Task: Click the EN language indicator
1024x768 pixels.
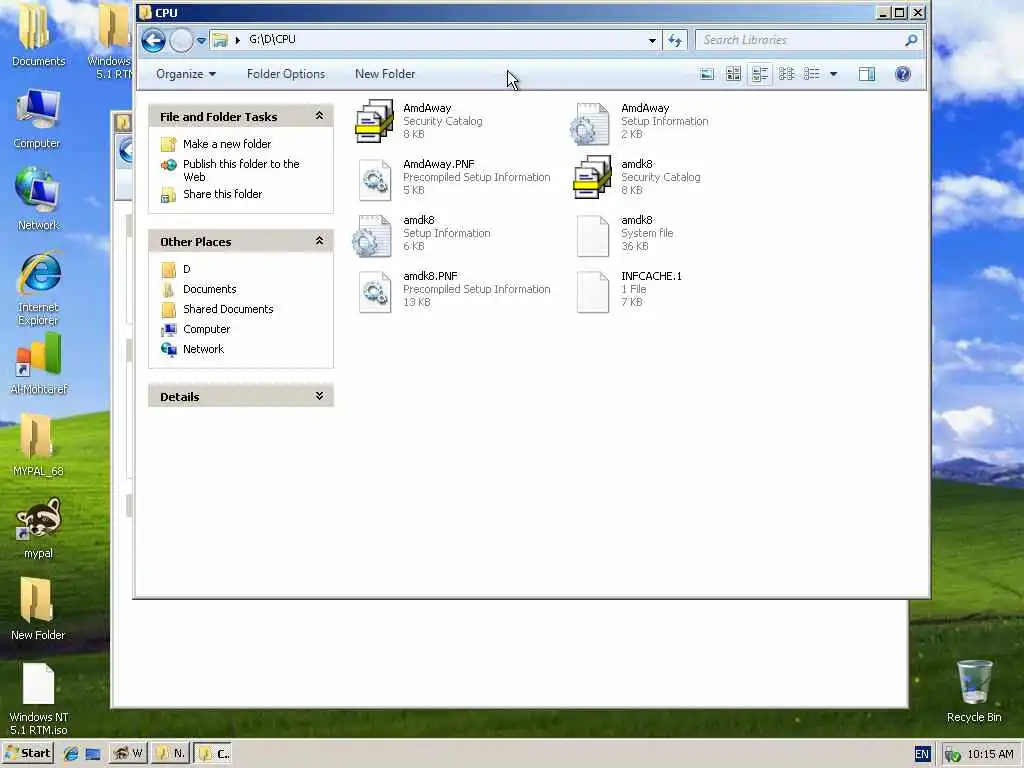Action: click(x=921, y=754)
